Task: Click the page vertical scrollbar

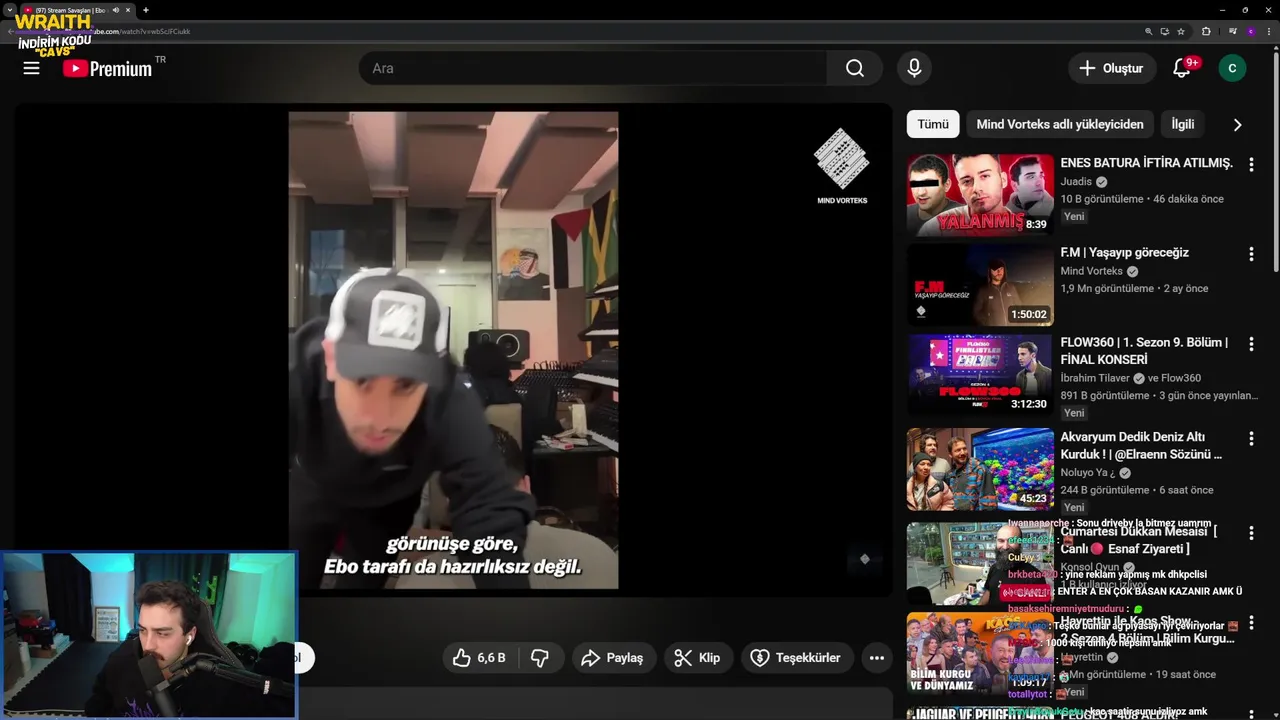Action: point(1276,160)
